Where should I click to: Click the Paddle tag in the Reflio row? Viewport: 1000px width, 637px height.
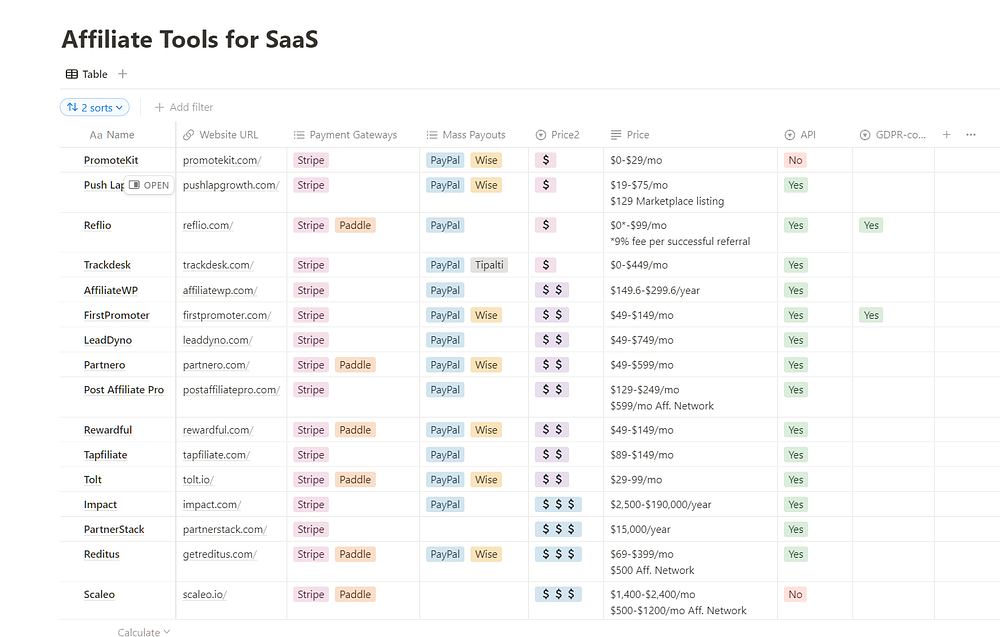pos(355,225)
